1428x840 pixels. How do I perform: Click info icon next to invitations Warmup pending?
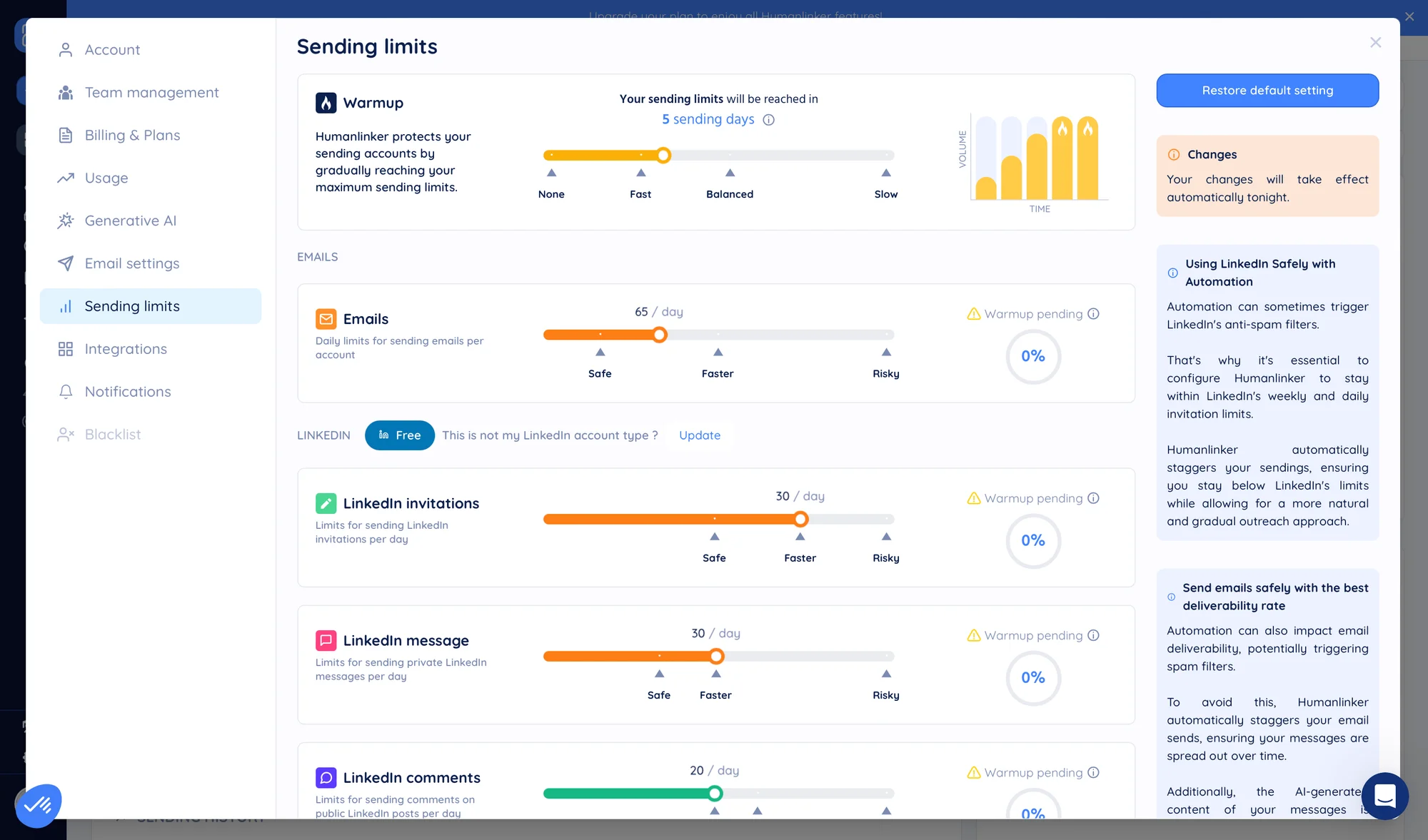1093,498
